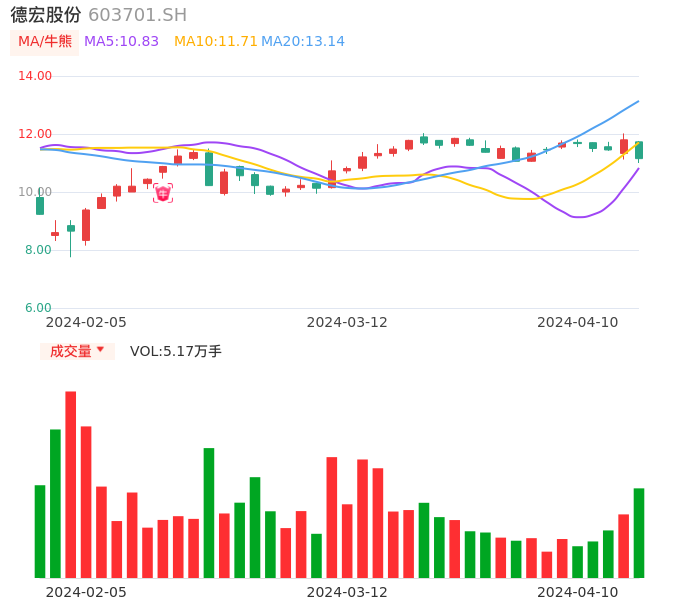Screen dimensions: 686x606
Task: Click the 2024-02-05 date under price chart
Action: (86, 322)
